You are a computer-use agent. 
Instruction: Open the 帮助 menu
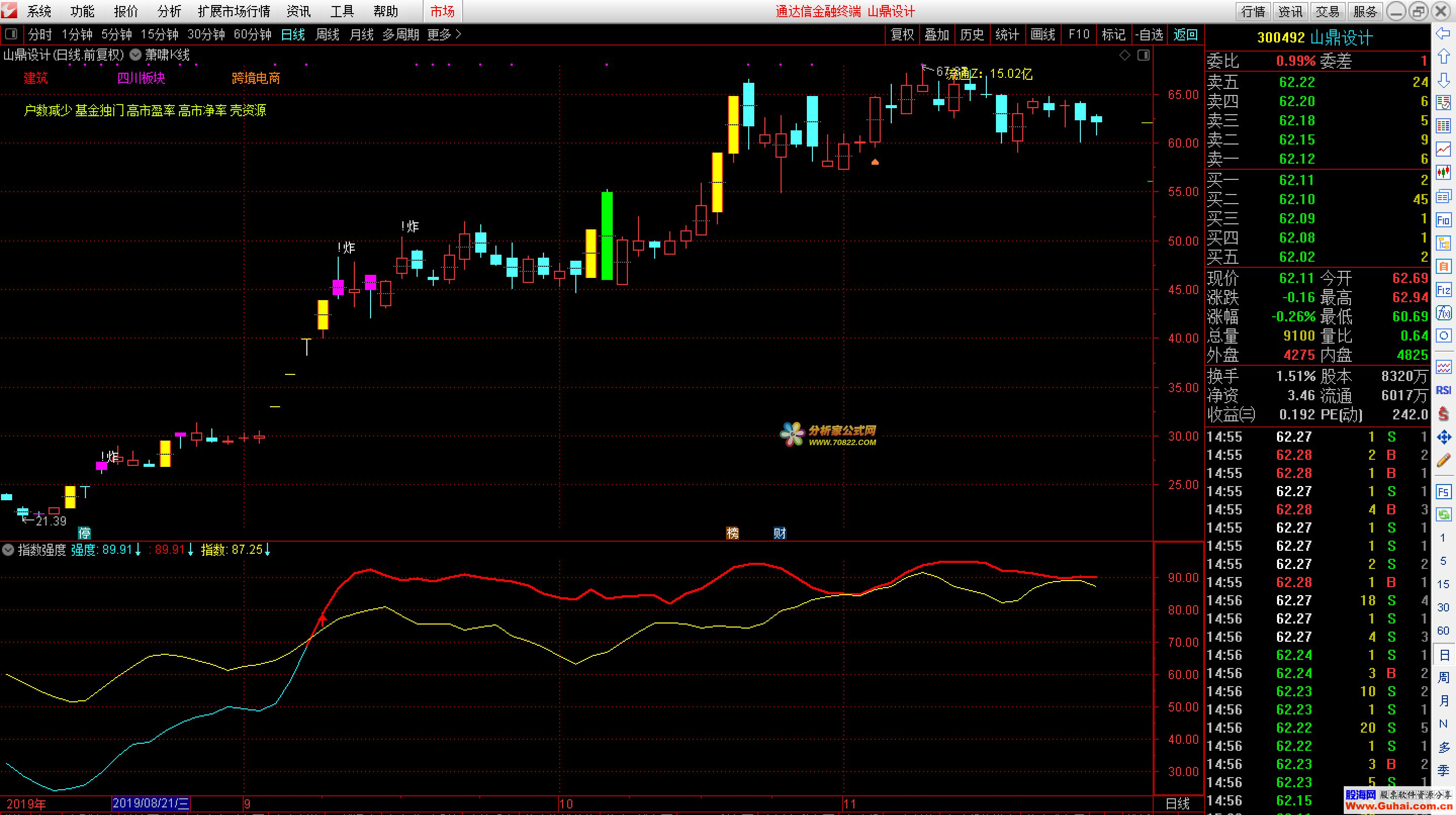coord(385,11)
